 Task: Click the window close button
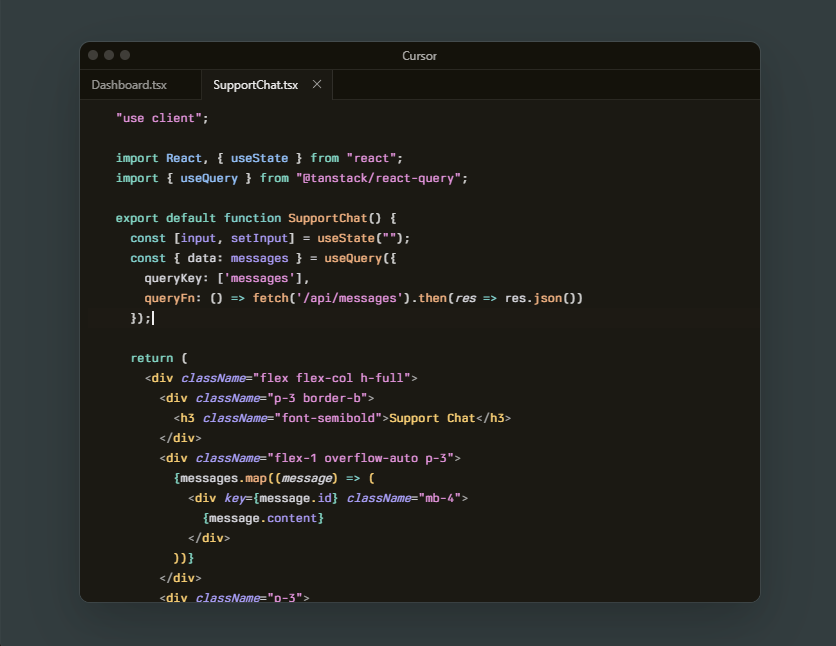[93, 55]
